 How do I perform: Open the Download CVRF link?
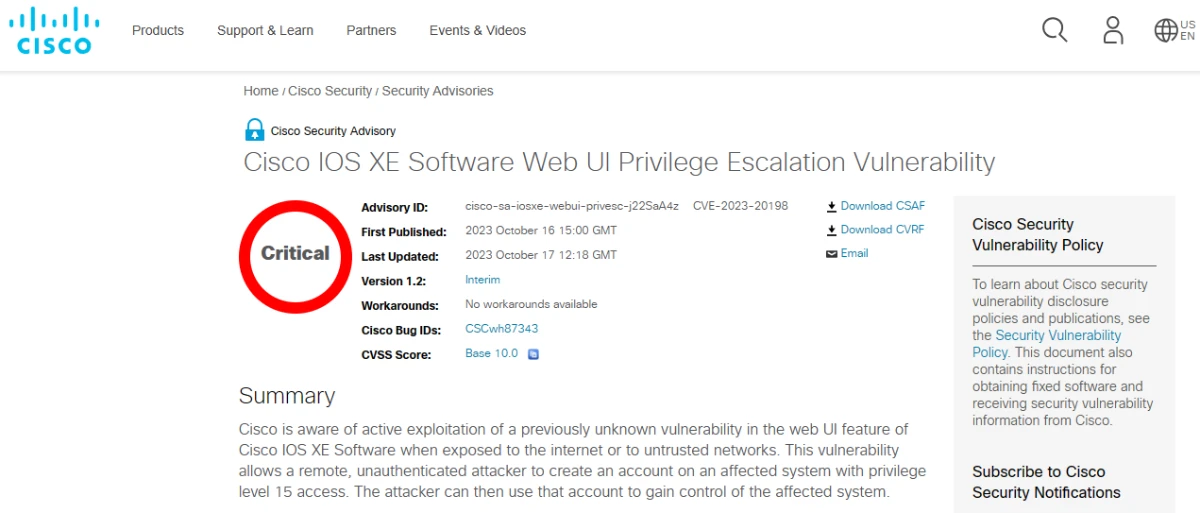(882, 230)
